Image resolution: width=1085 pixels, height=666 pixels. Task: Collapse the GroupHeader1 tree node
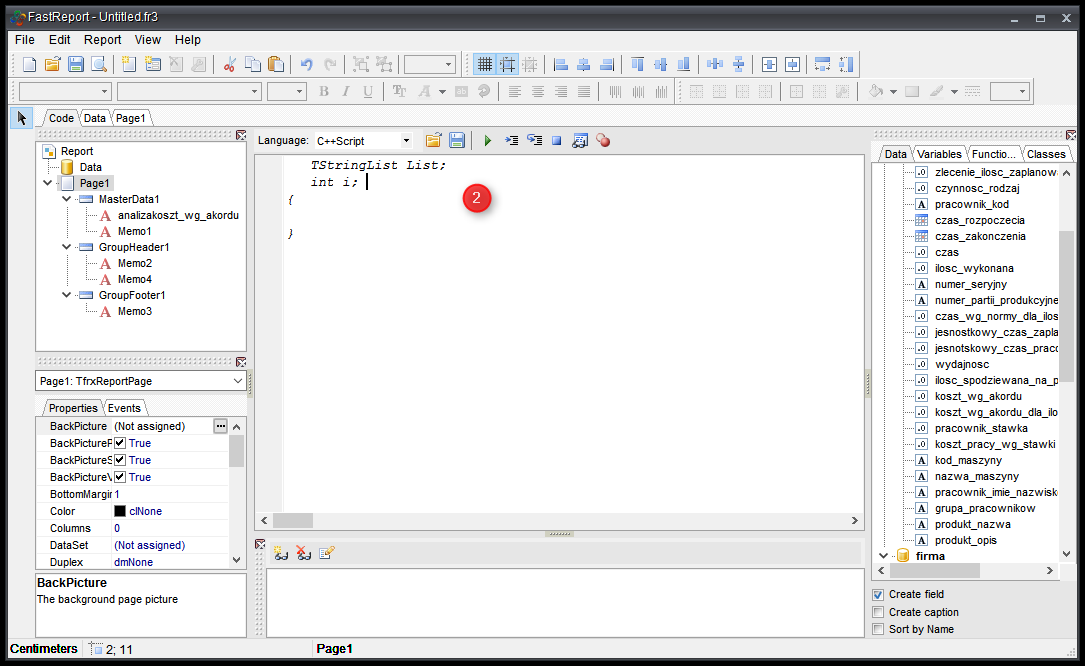tap(67, 247)
